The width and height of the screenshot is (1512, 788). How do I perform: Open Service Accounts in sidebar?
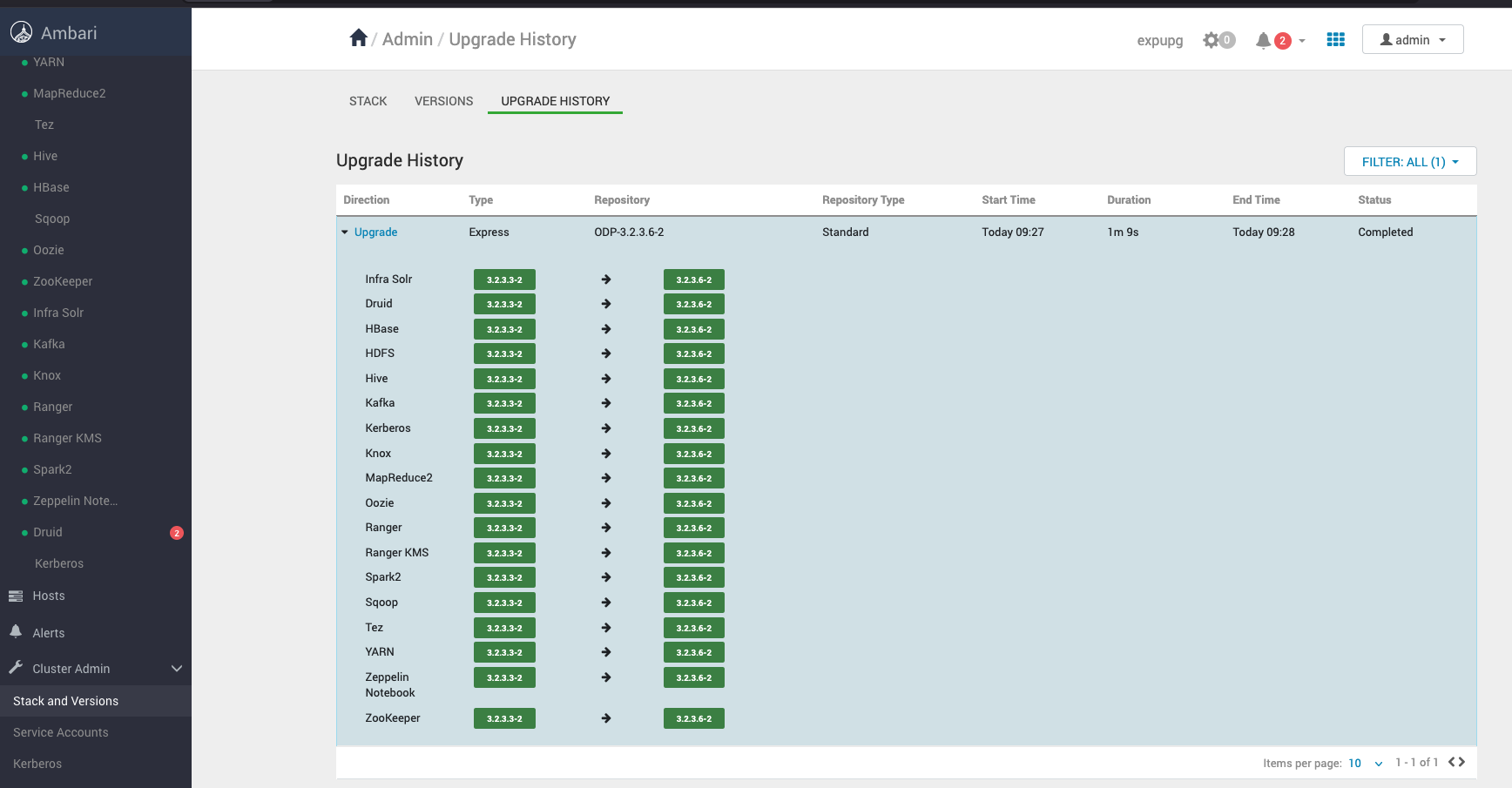pyautogui.click(x=61, y=732)
